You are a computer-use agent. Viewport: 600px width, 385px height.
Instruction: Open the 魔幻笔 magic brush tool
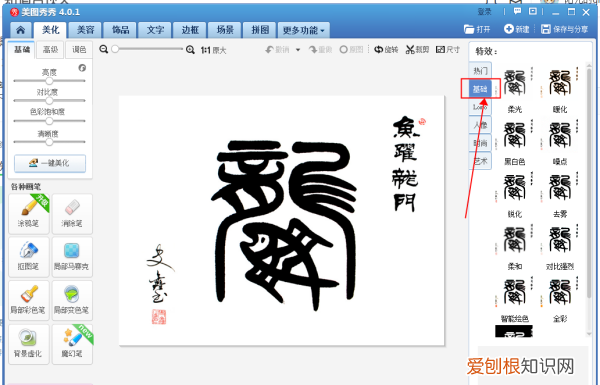72,344
